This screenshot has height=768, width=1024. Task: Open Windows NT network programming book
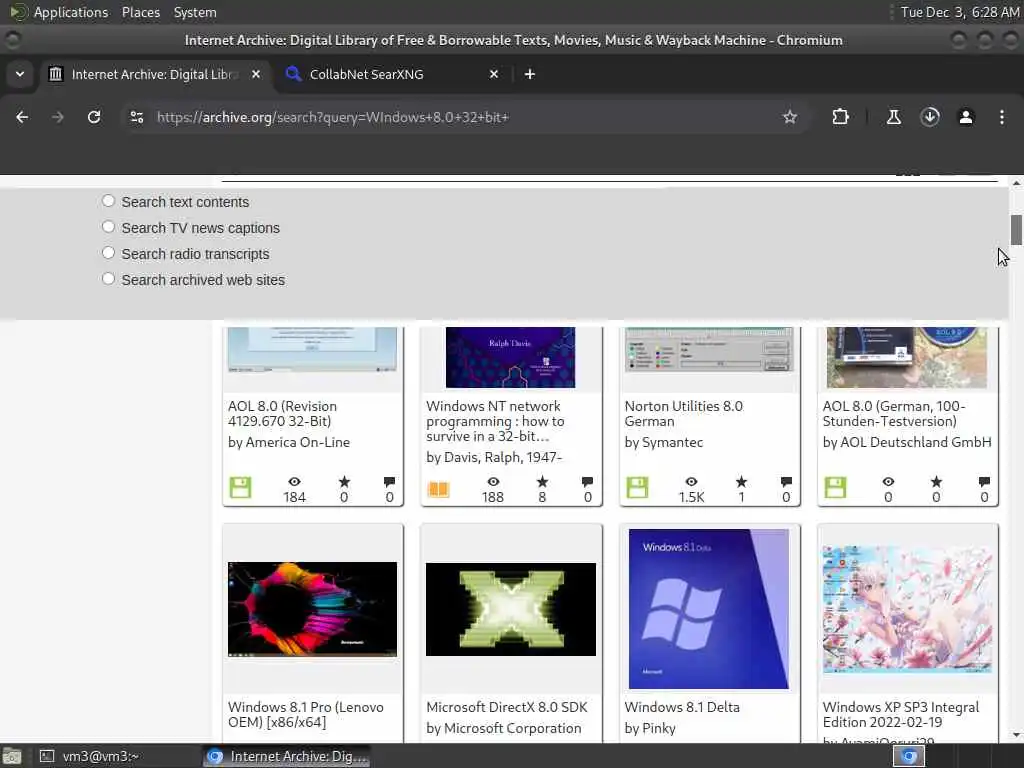click(495, 421)
